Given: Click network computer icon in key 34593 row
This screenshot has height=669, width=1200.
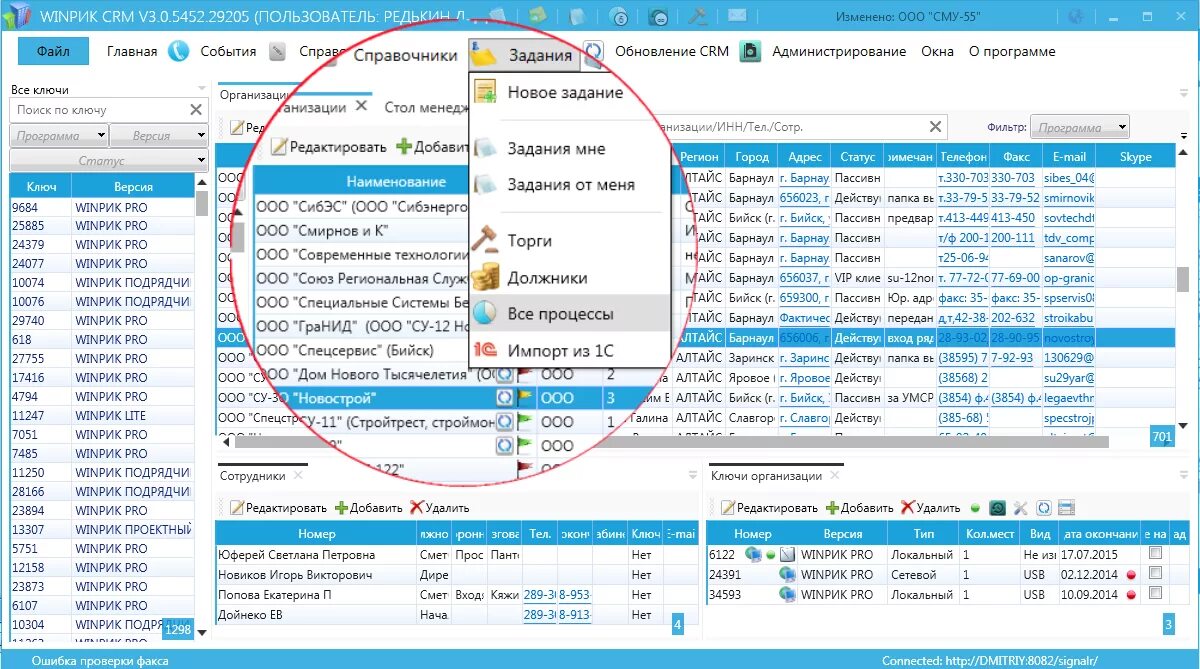Looking at the screenshot, I should coord(785,595).
